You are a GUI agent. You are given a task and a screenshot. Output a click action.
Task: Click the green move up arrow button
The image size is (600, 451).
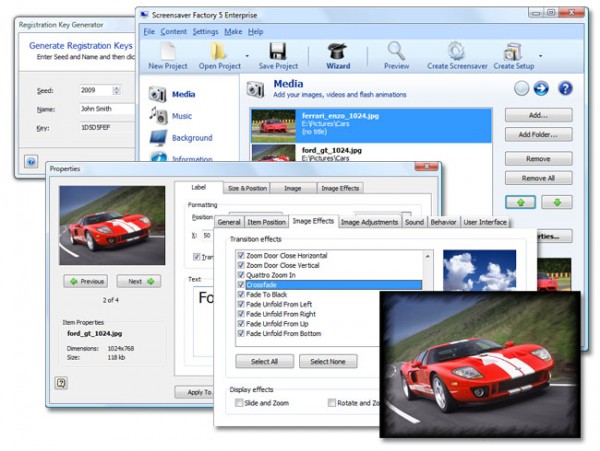click(x=519, y=201)
